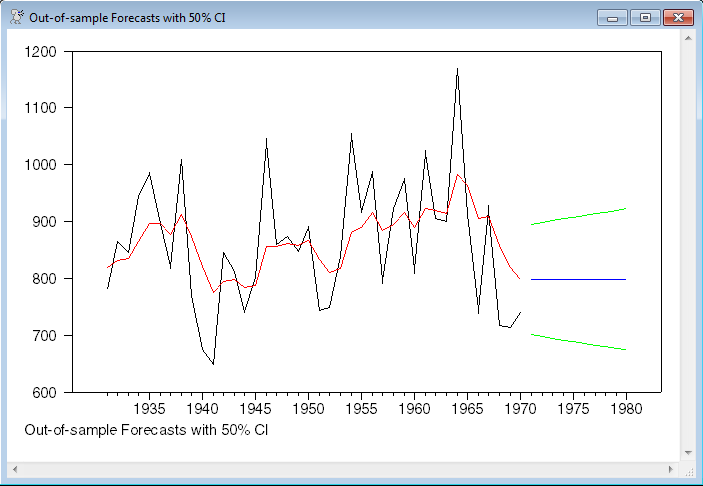The height and width of the screenshot is (486, 703).
Task: Click the lower green confidence interval line
Action: pos(578,342)
